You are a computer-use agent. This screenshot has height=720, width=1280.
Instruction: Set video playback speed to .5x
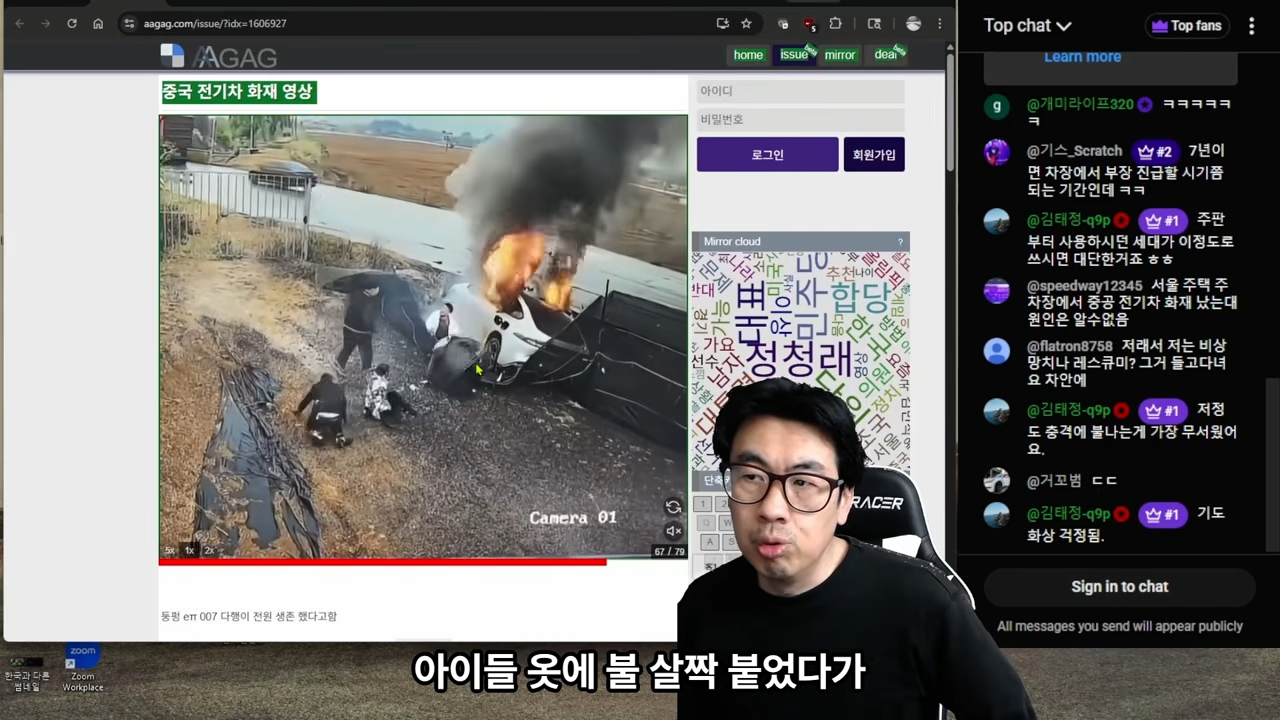pos(169,551)
